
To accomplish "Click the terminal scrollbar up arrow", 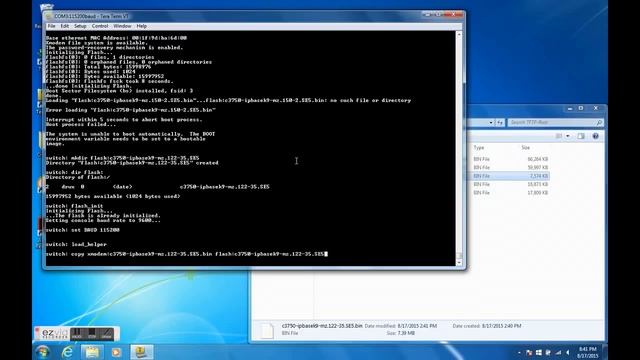I will coord(459,35).
